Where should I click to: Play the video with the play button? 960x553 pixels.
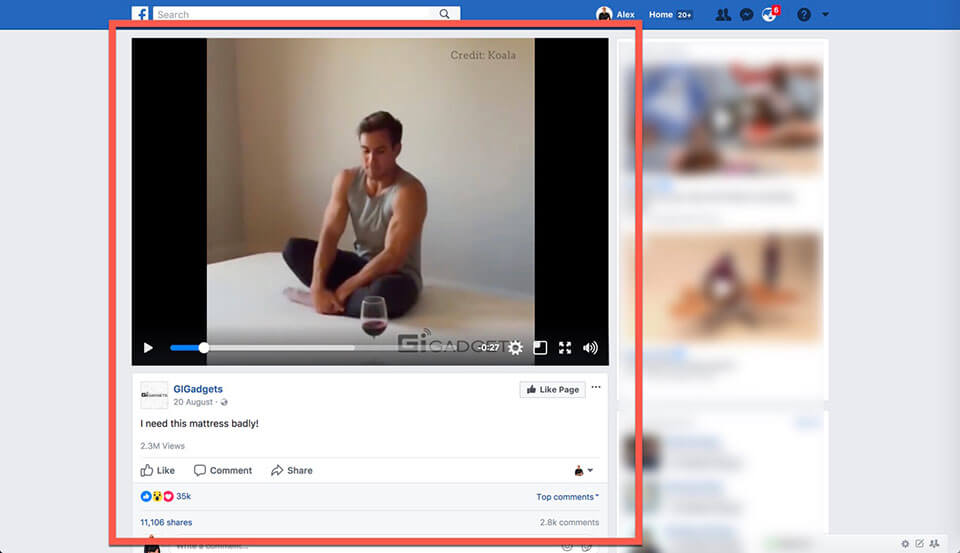click(148, 348)
